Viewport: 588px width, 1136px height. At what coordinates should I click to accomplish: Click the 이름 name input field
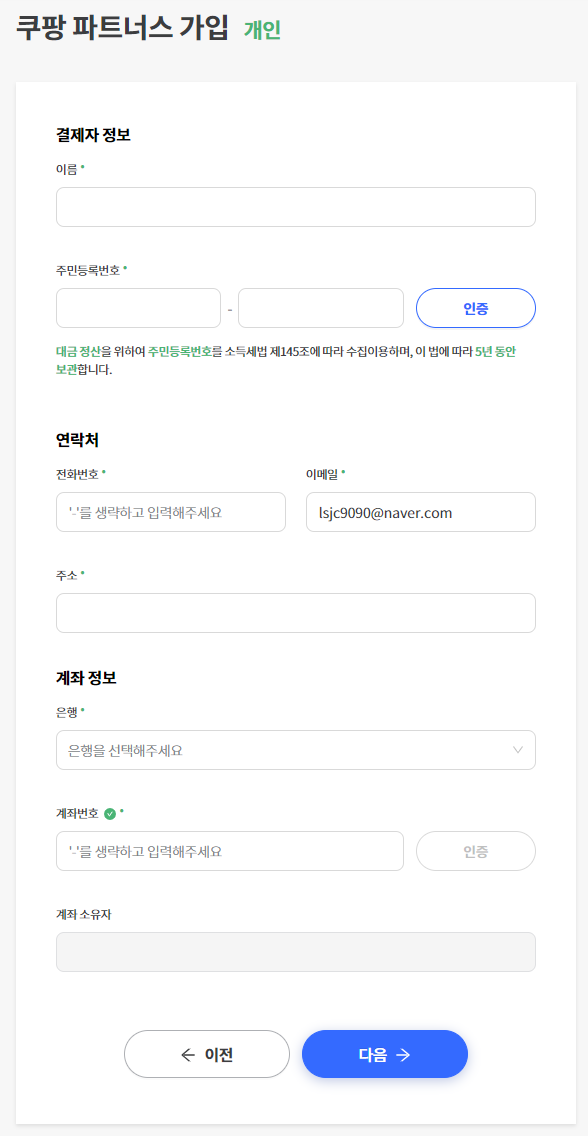click(295, 207)
